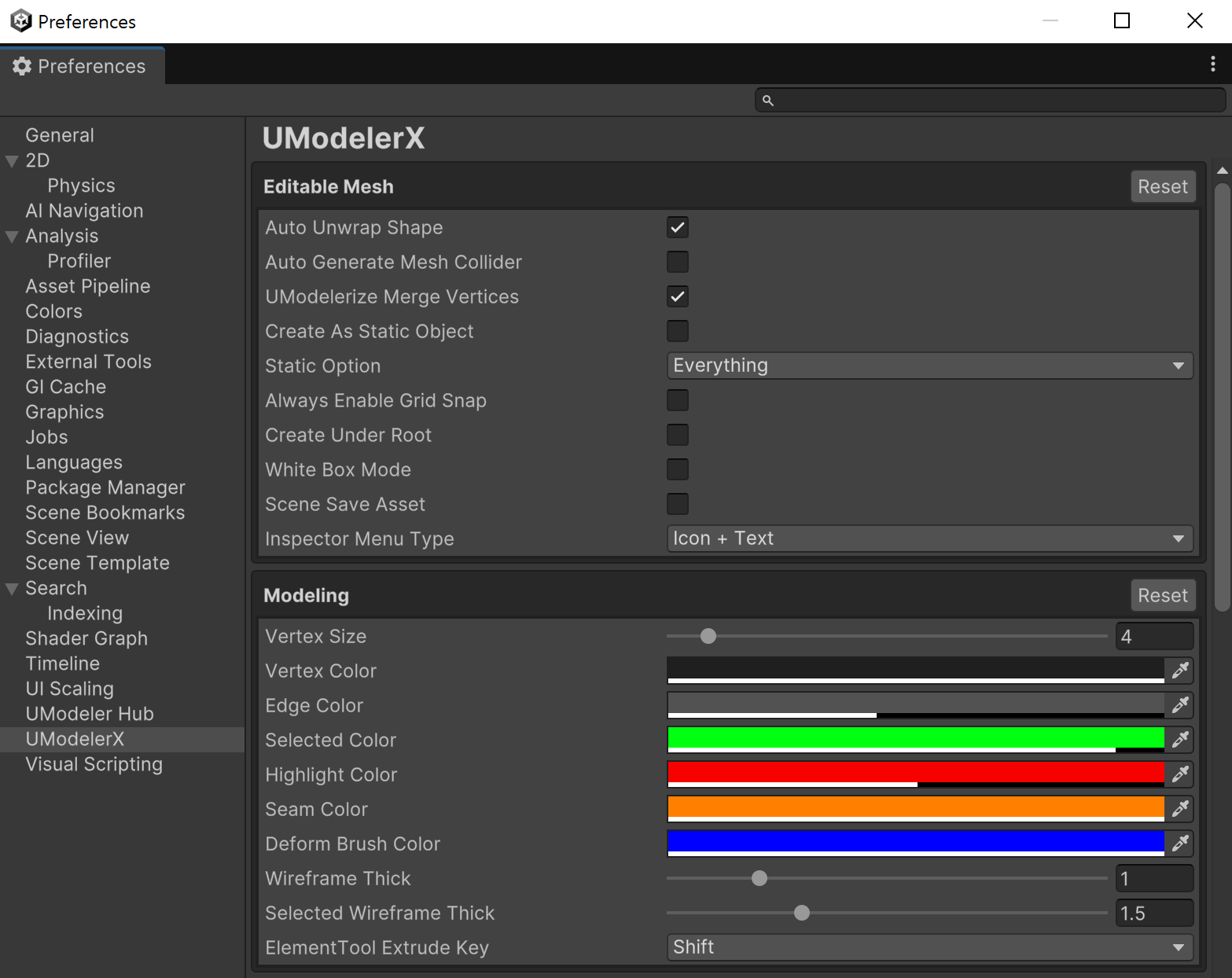Select Physics under 2D
The image size is (1232, 978).
coord(81,186)
